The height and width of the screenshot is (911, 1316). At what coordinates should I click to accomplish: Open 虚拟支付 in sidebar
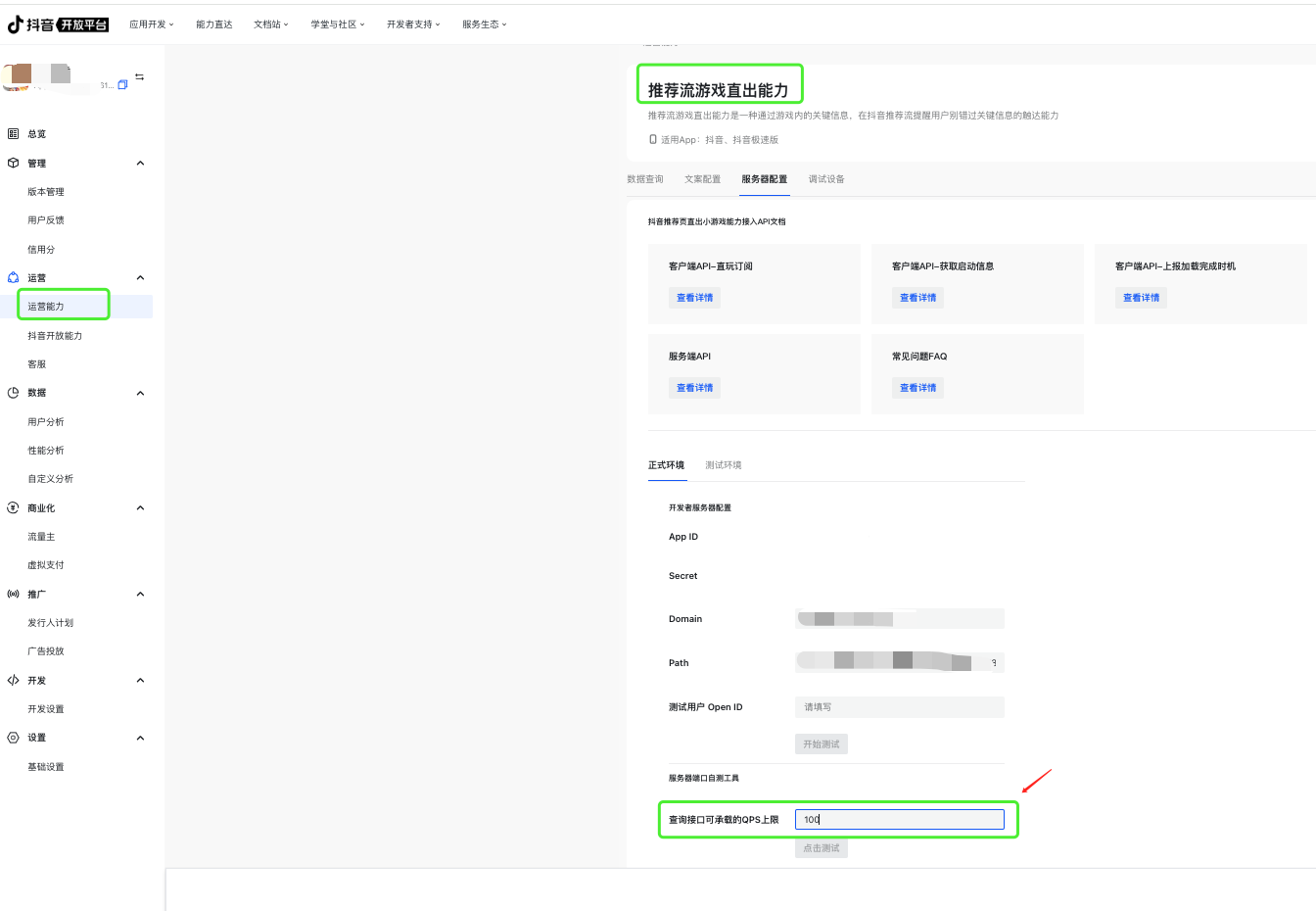(x=46, y=565)
